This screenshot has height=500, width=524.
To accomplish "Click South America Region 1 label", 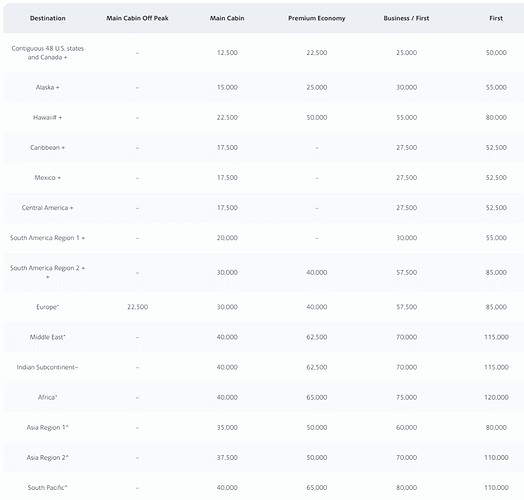I will pyautogui.click(x=47, y=238).
